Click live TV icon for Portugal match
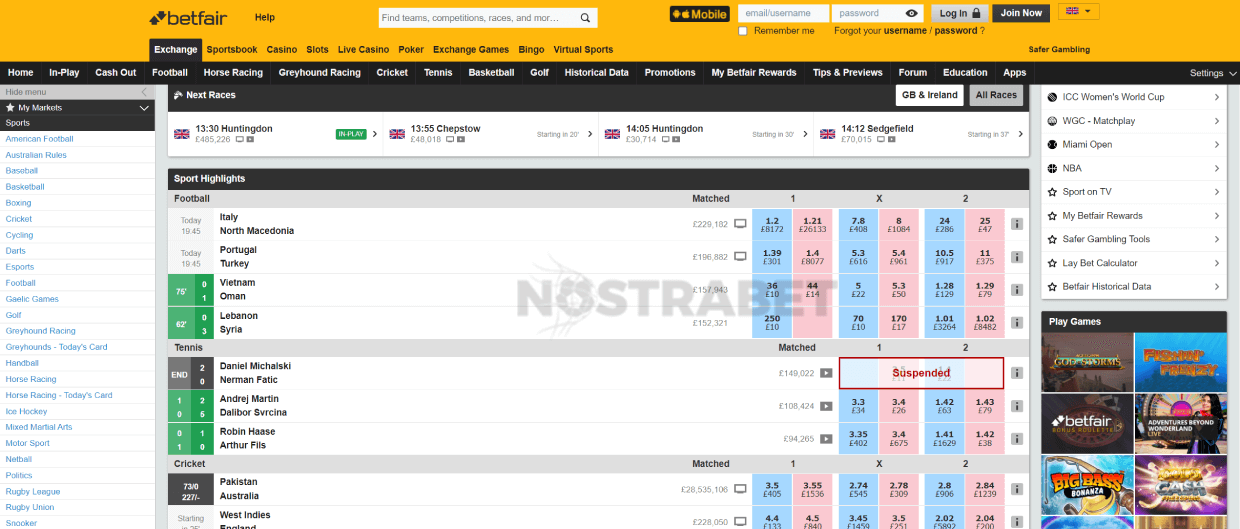1240x529 pixels. coord(741,257)
